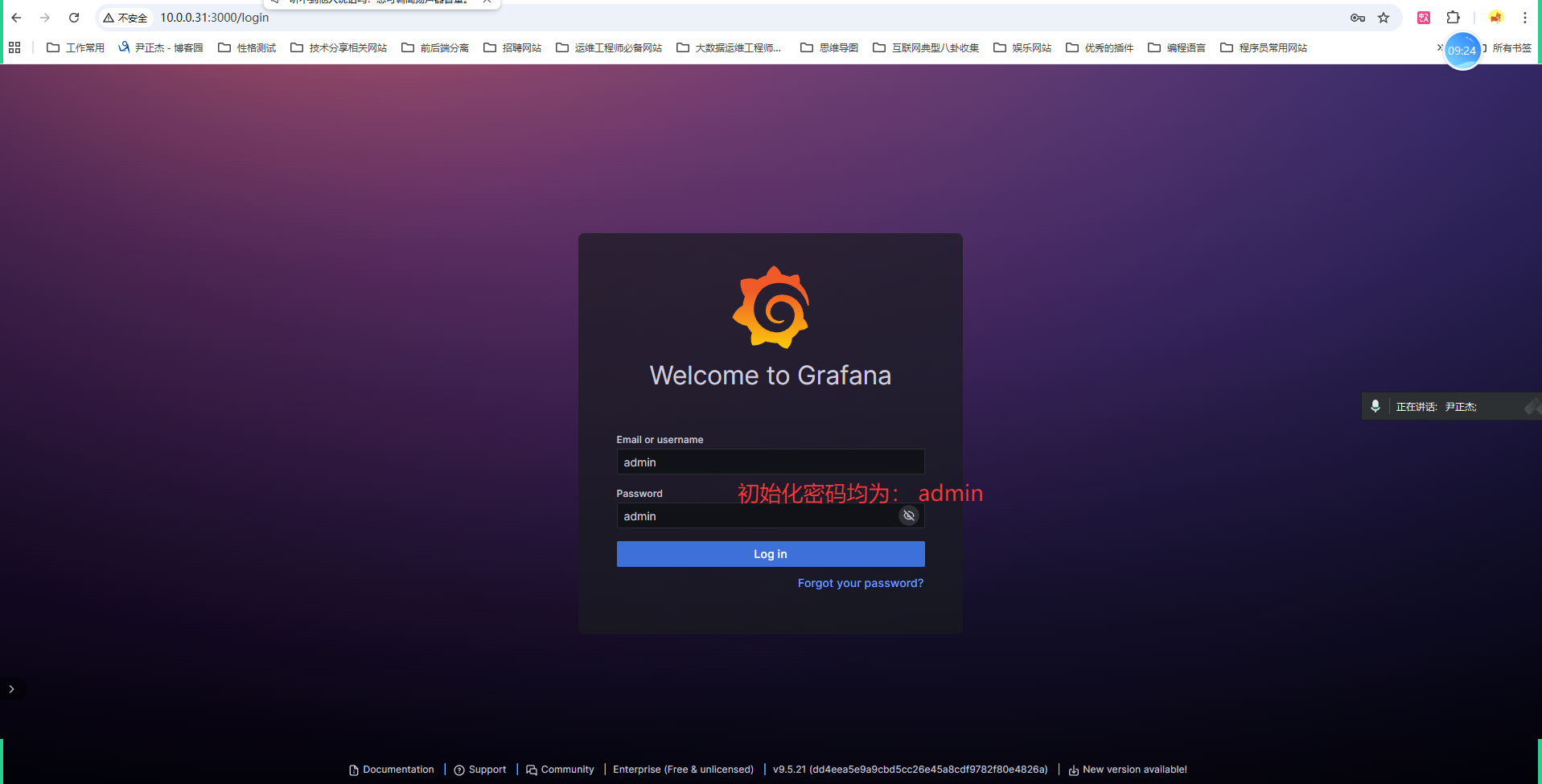Toggle password visibility eye icon

[x=909, y=515]
